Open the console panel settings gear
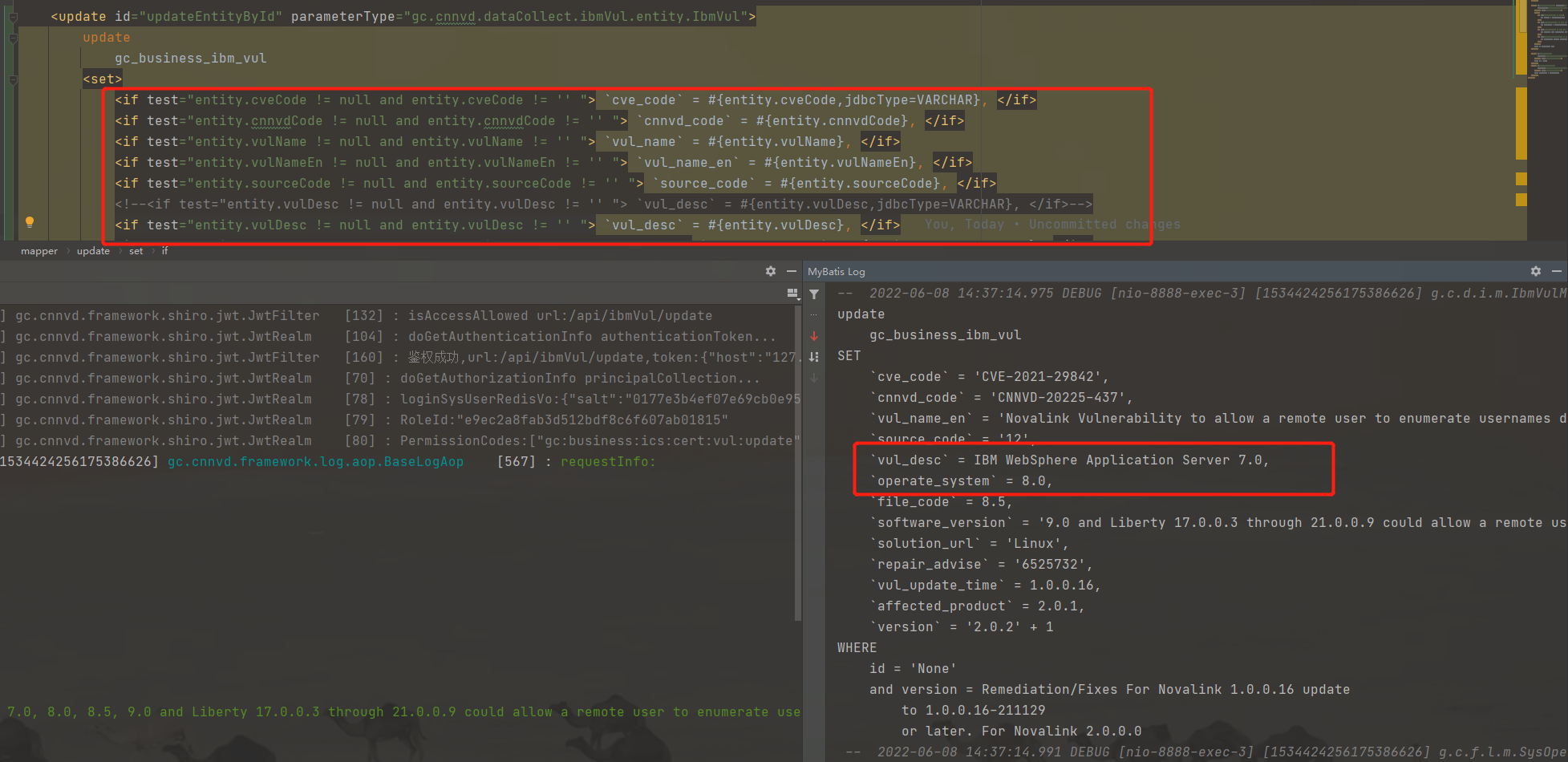 click(x=770, y=272)
